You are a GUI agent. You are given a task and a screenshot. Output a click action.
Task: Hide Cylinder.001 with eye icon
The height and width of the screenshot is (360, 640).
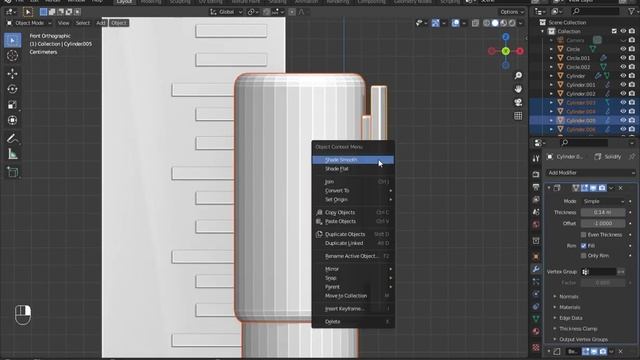click(623, 85)
